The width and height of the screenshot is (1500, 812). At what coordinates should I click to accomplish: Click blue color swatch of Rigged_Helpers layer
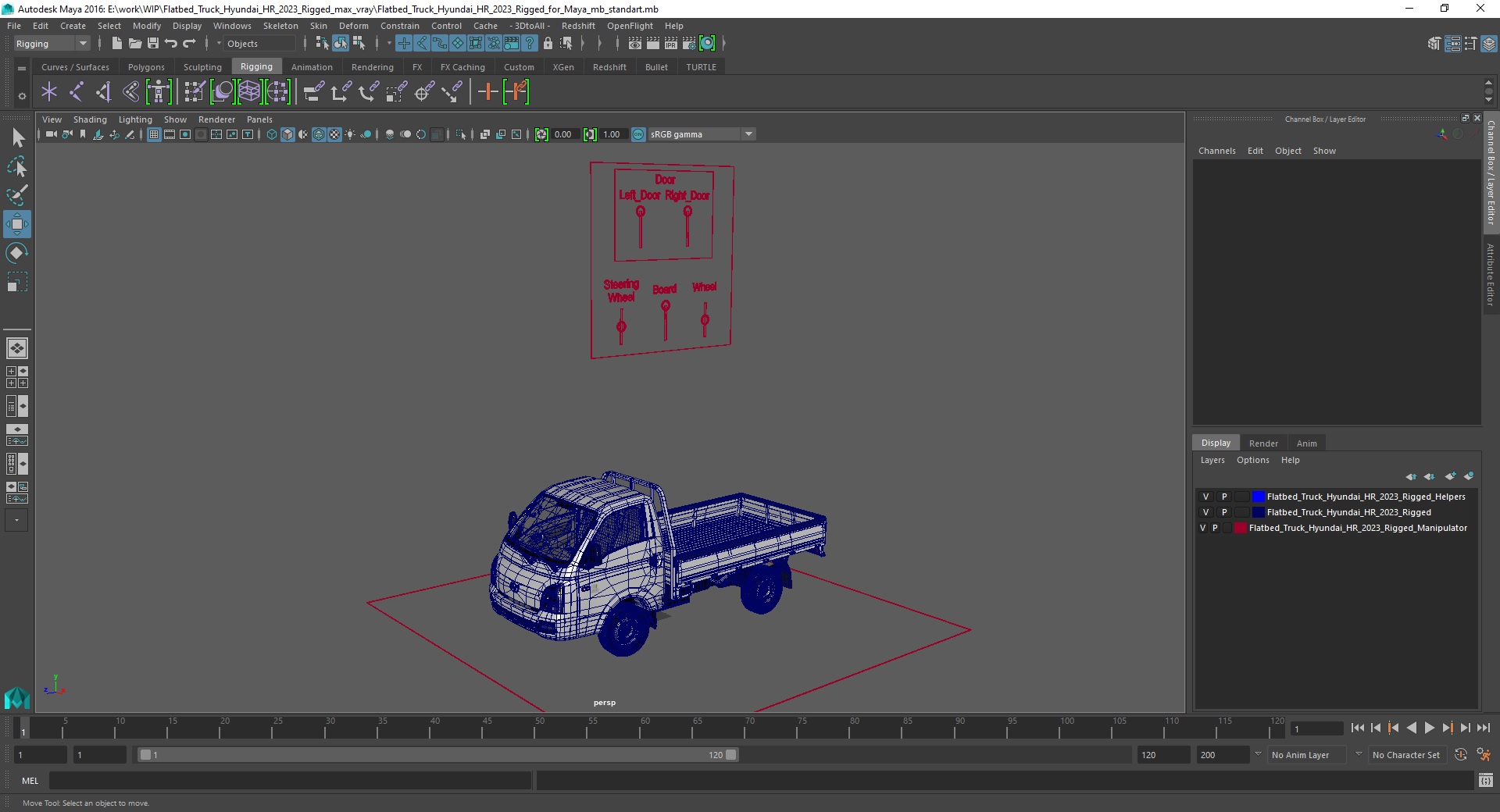[x=1258, y=497]
